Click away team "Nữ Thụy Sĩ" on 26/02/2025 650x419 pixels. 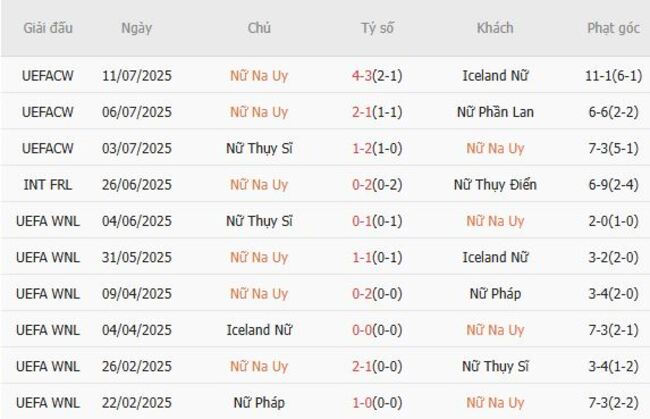[494, 366]
